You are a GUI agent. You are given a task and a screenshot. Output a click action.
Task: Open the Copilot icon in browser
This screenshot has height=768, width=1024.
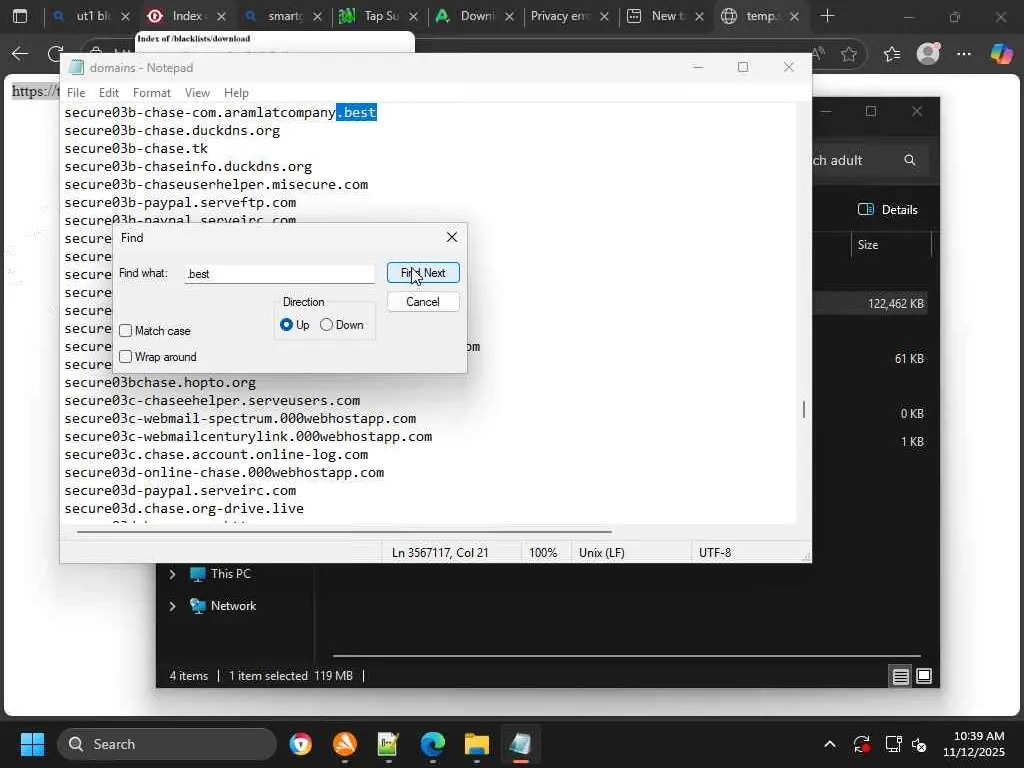point(1001,54)
